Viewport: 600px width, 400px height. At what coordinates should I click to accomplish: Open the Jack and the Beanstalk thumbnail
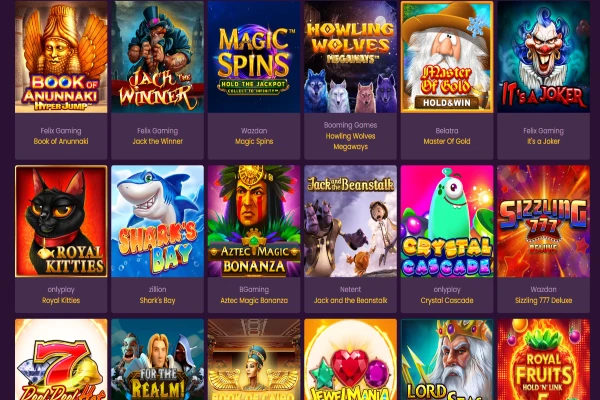pos(351,221)
